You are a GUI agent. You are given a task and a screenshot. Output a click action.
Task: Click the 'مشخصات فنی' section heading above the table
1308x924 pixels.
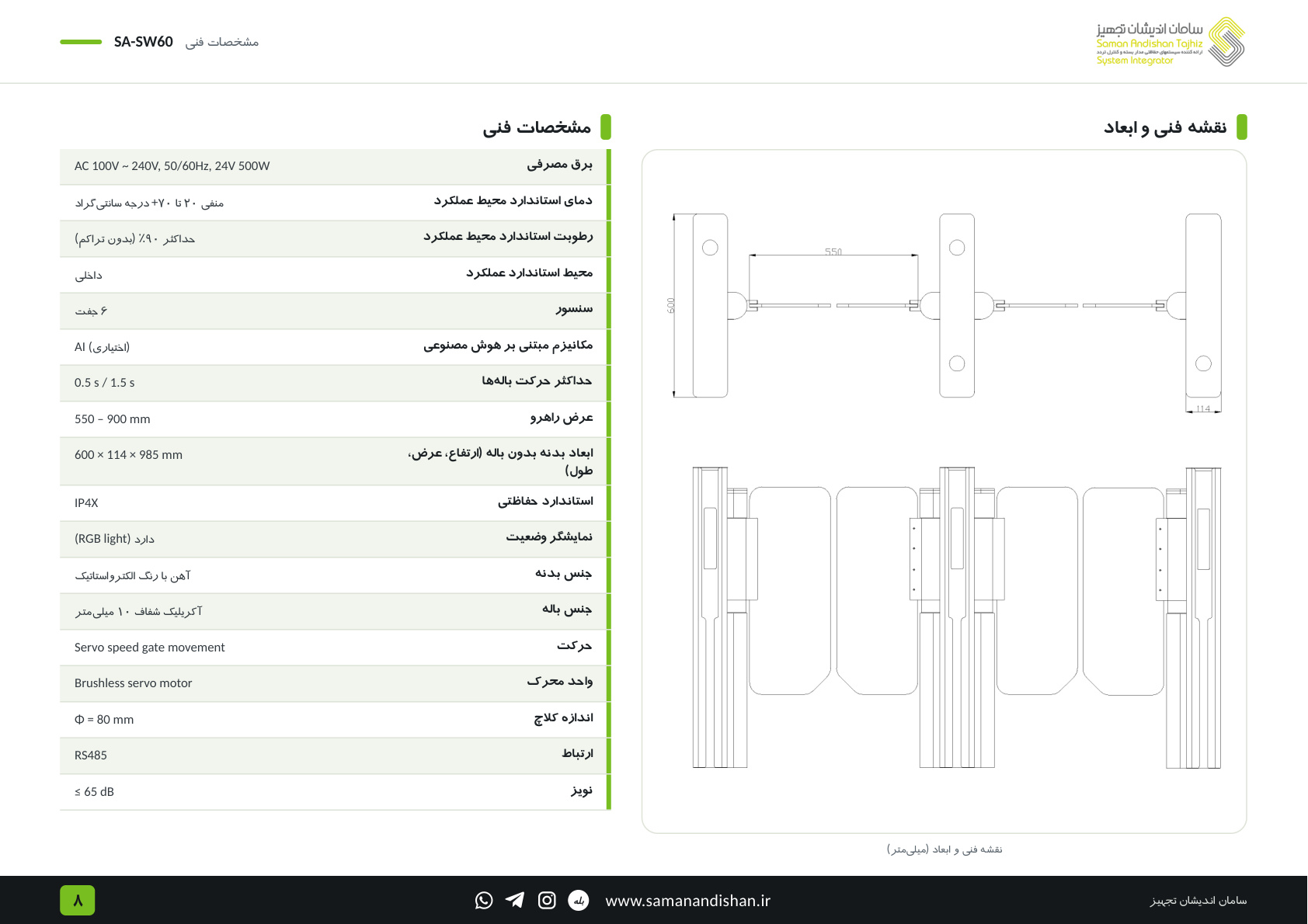click(x=537, y=127)
